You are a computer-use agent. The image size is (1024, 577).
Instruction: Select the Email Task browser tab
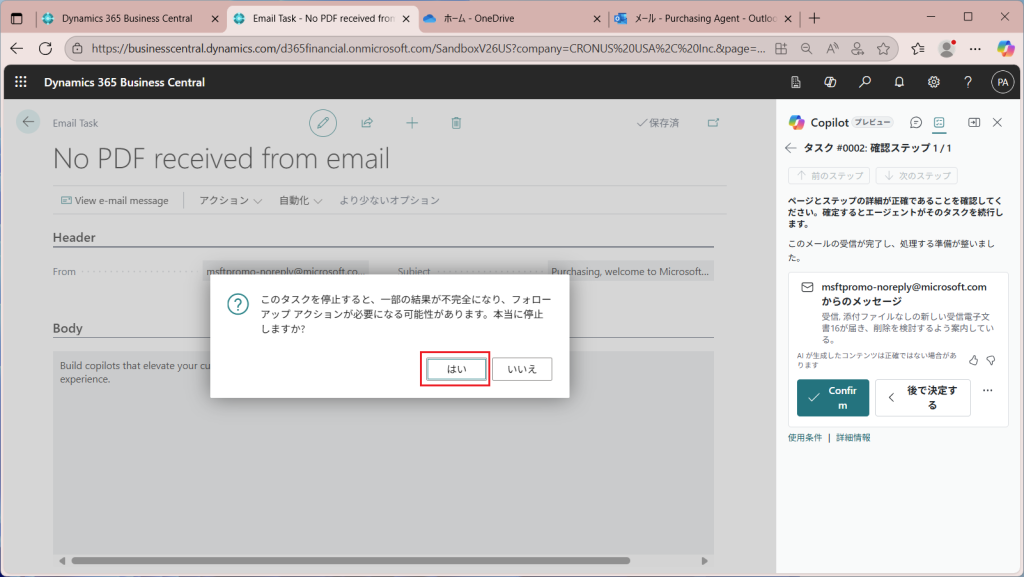pyautogui.click(x=322, y=18)
